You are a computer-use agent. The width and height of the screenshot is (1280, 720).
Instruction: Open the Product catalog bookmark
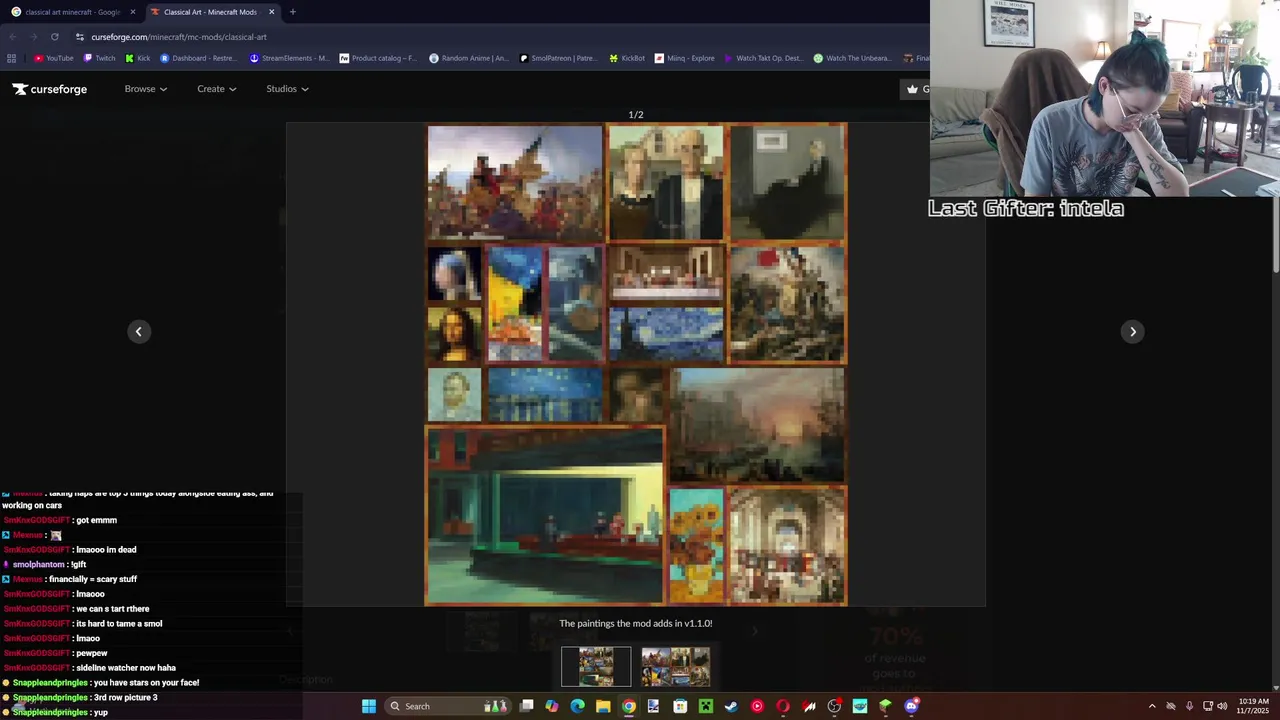(x=378, y=58)
